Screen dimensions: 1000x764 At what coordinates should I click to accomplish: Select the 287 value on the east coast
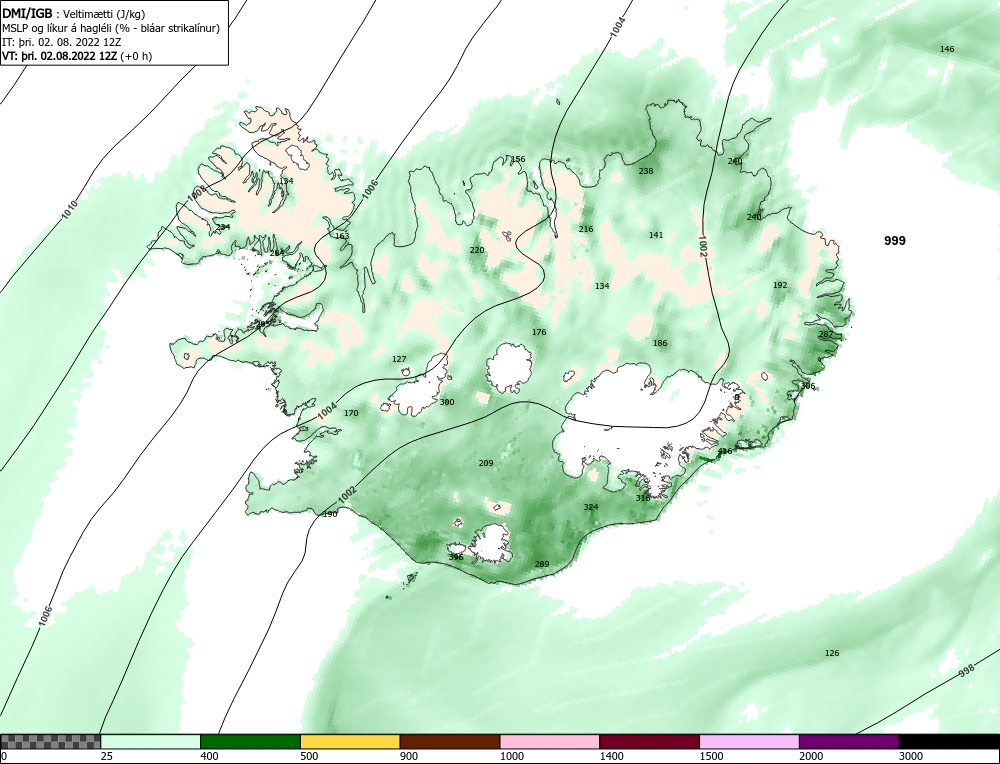[x=825, y=334]
